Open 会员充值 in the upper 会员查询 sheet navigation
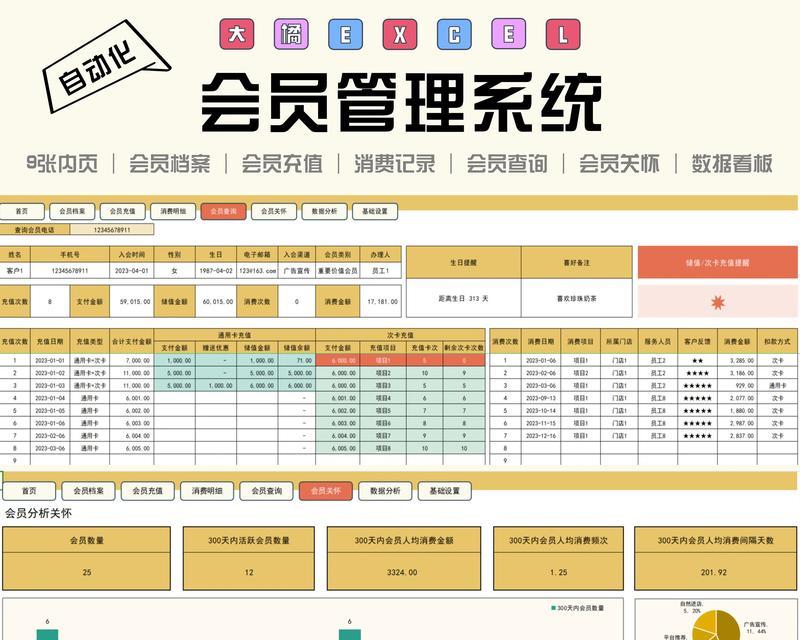The image size is (800, 640). 122,211
